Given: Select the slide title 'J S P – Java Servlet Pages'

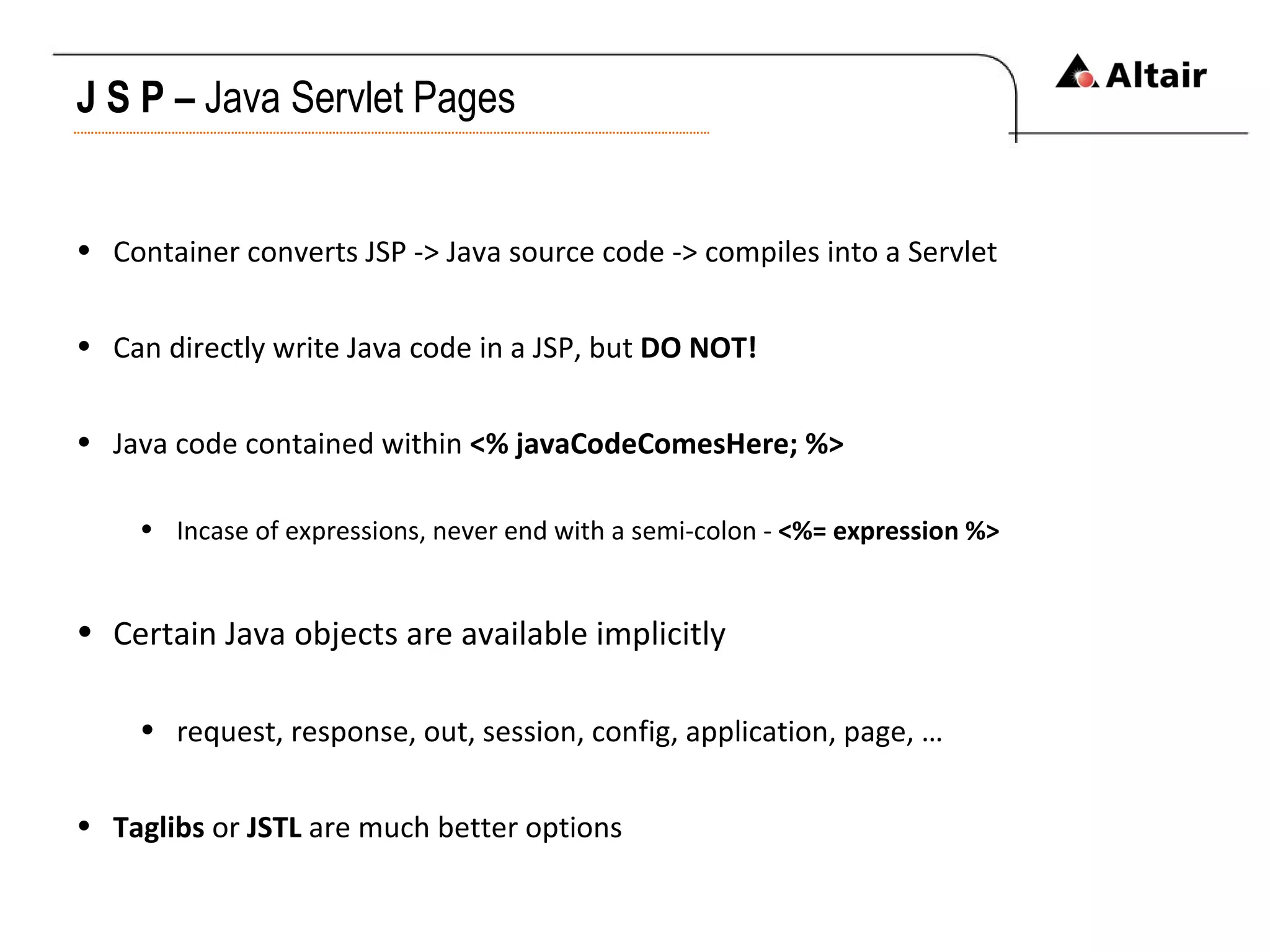Looking at the screenshot, I should click(296, 98).
